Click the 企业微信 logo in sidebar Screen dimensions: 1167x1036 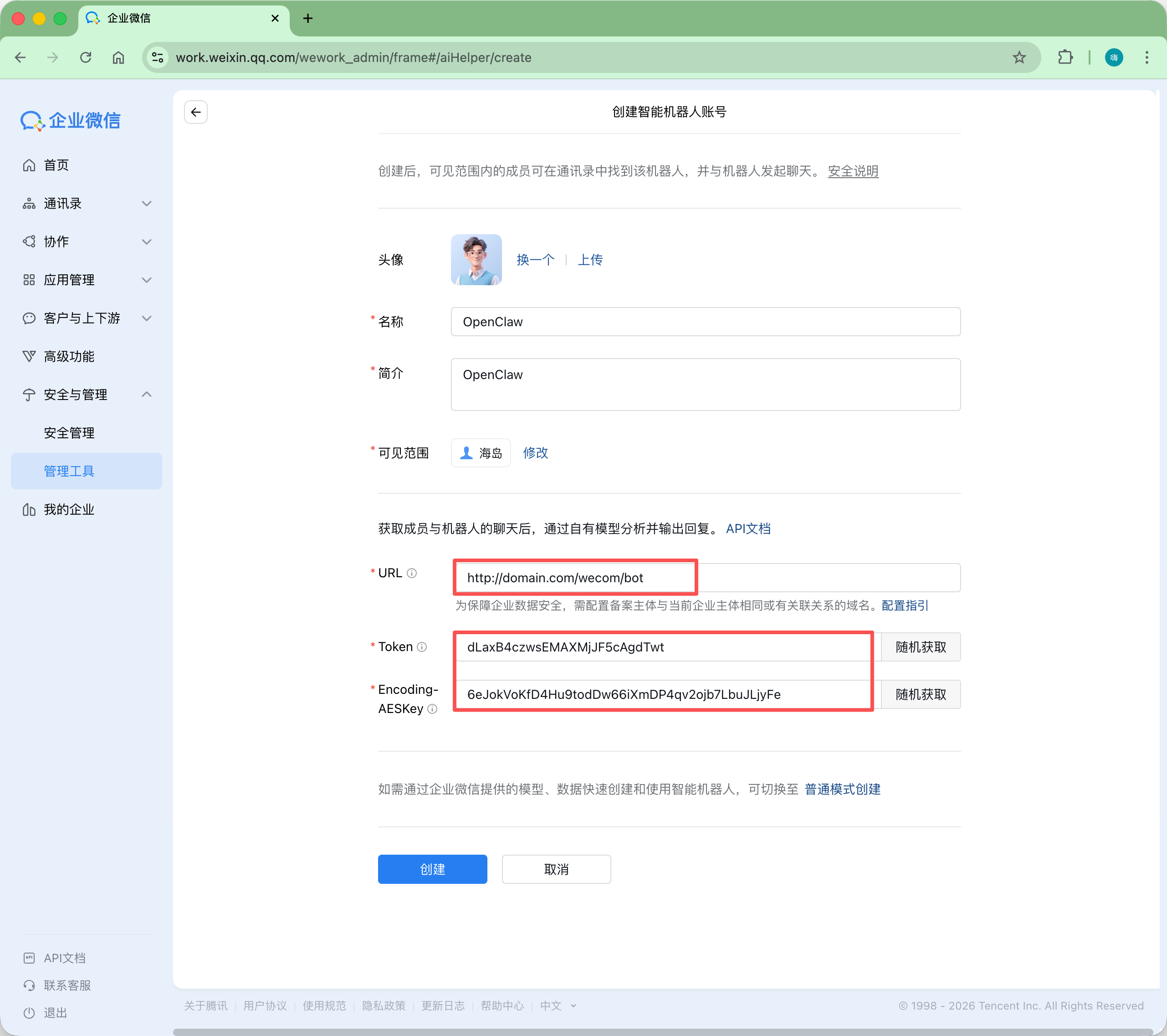[x=71, y=121]
